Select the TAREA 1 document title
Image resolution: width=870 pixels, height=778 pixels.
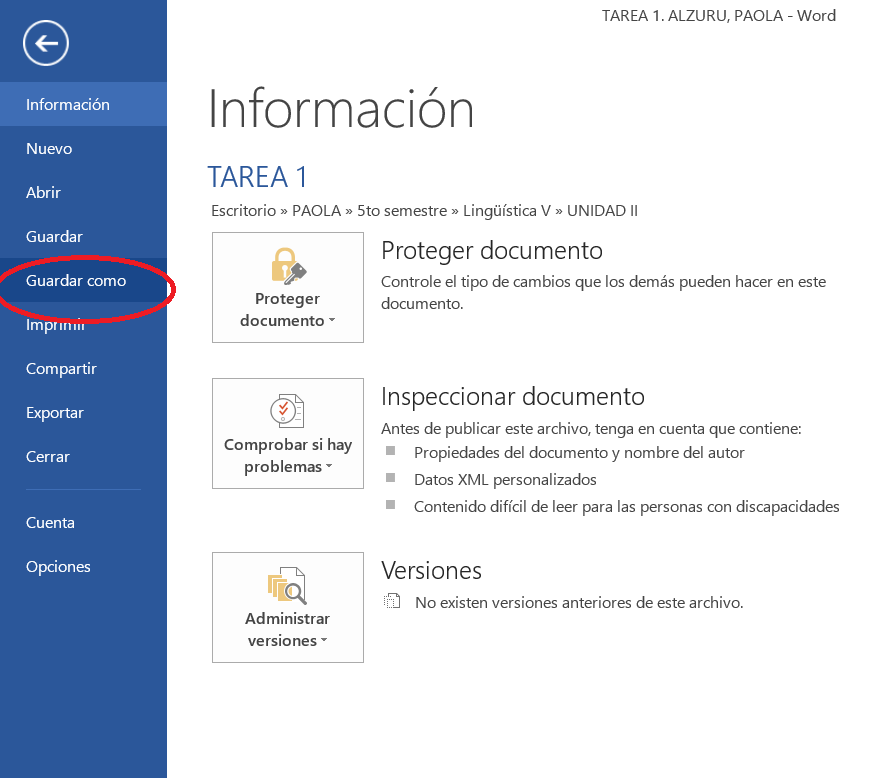(x=257, y=176)
